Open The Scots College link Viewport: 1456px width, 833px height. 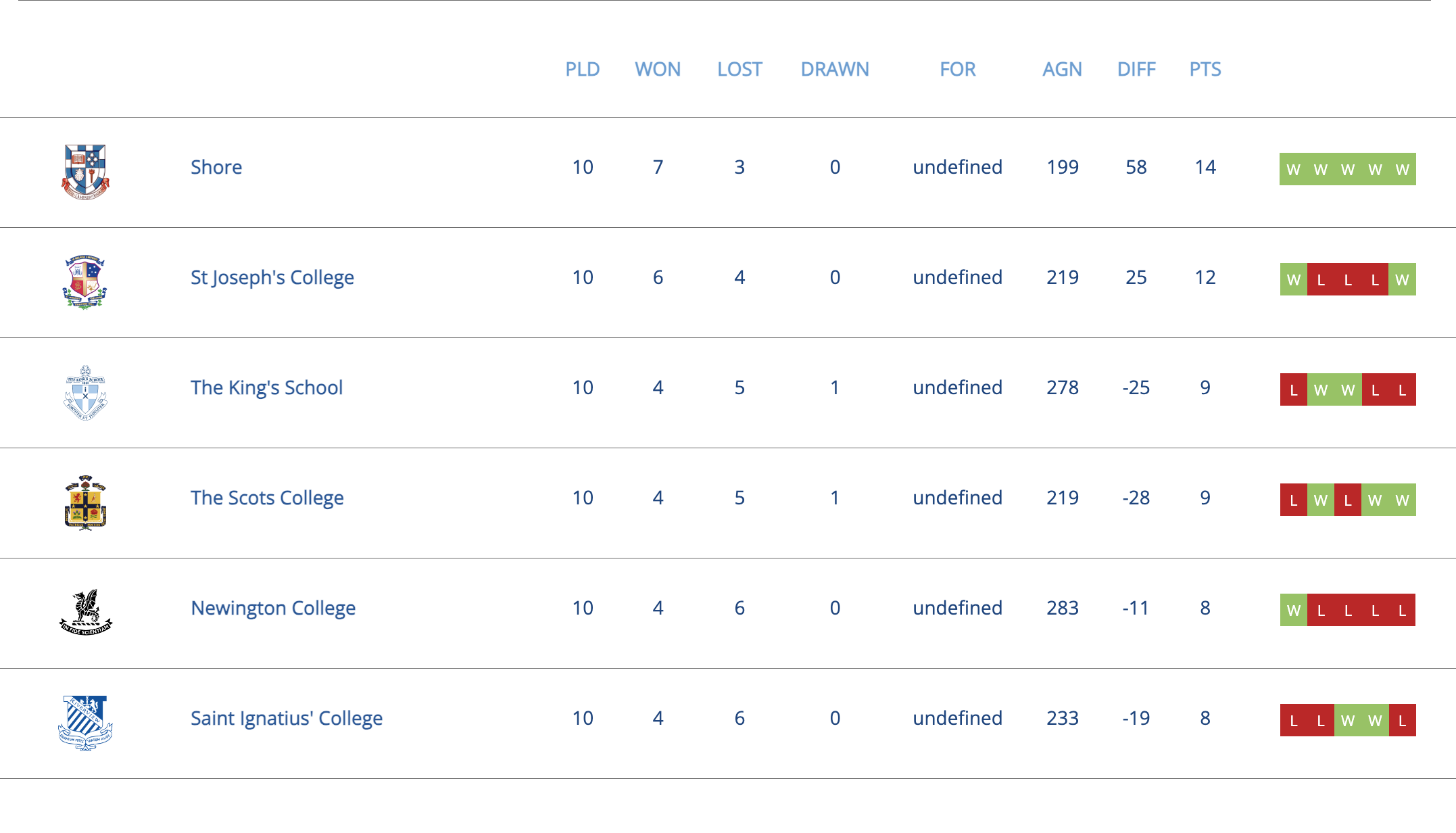(x=267, y=498)
